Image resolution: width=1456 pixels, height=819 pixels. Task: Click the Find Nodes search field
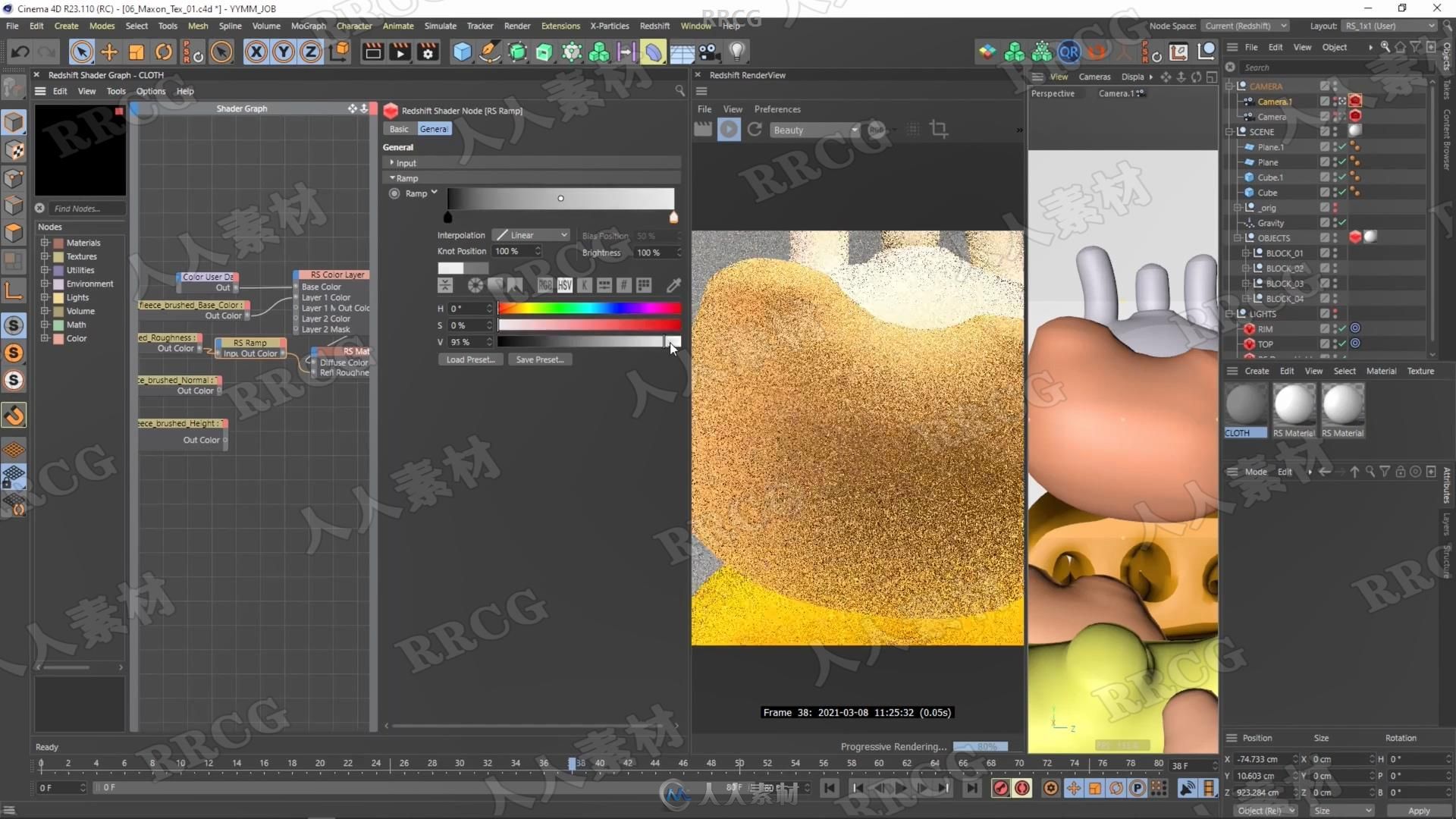[x=86, y=209]
